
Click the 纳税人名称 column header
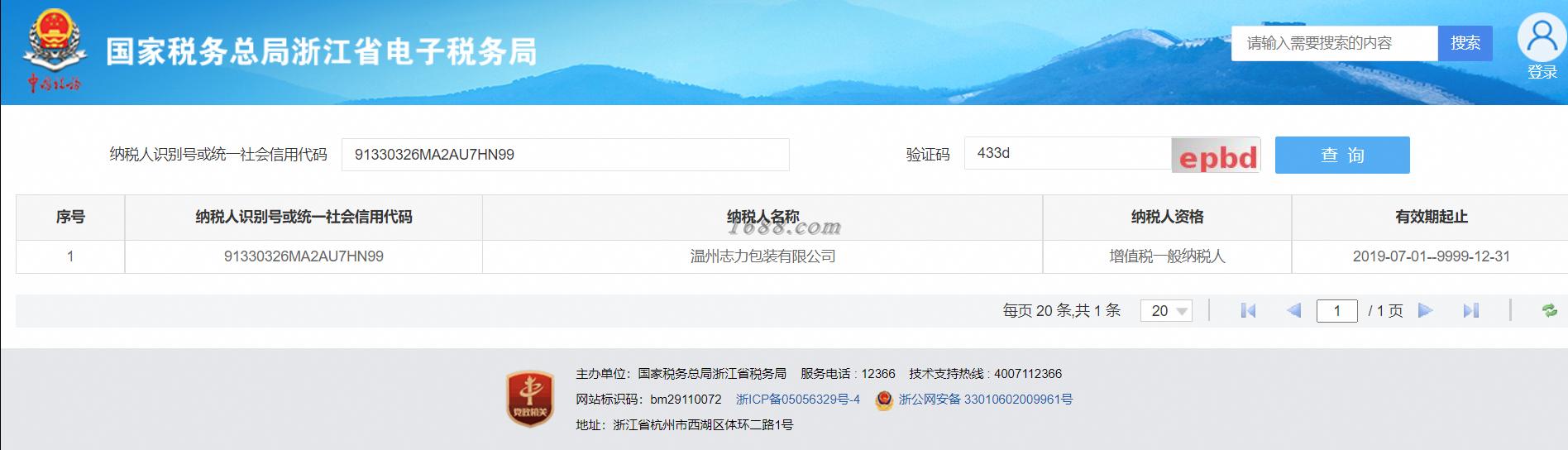(x=762, y=217)
